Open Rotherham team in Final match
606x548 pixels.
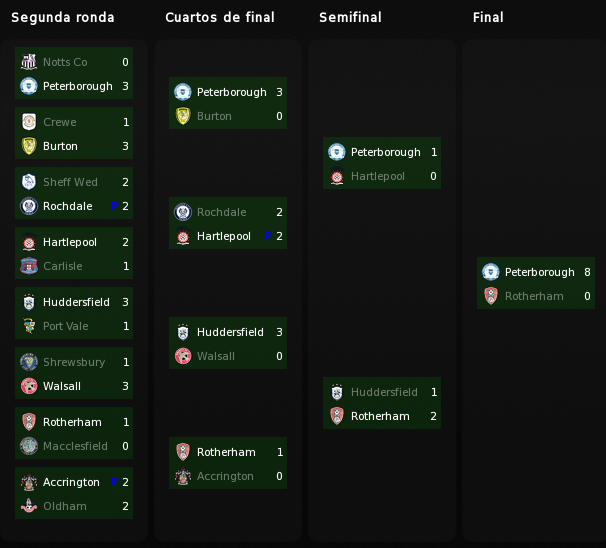coord(534,296)
